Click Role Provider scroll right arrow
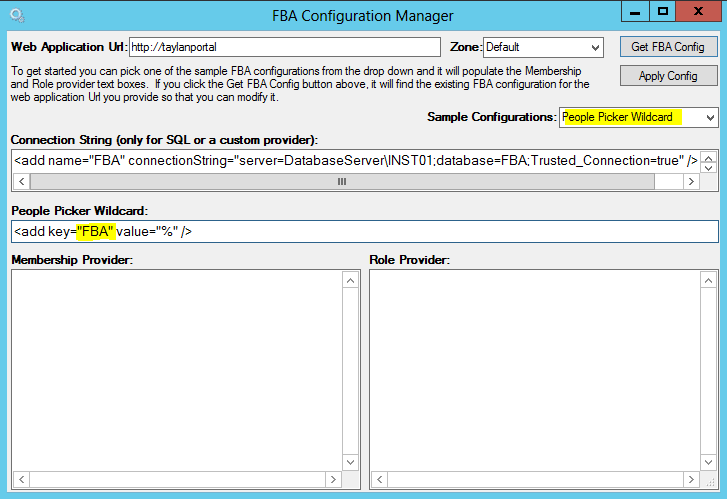This screenshot has width=727, height=499. coord(691,480)
